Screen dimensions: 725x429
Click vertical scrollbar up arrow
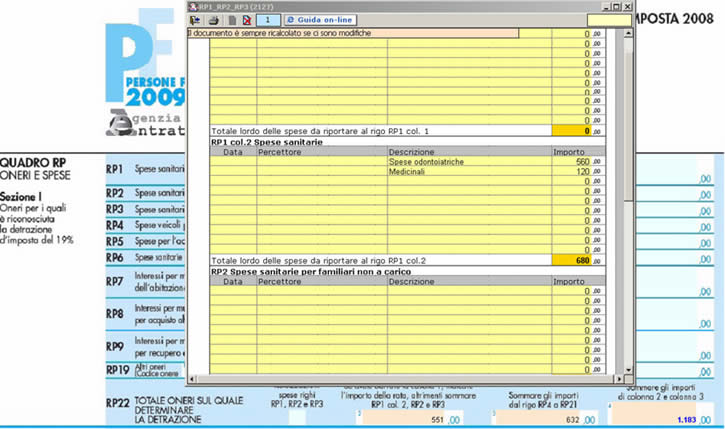click(x=628, y=33)
